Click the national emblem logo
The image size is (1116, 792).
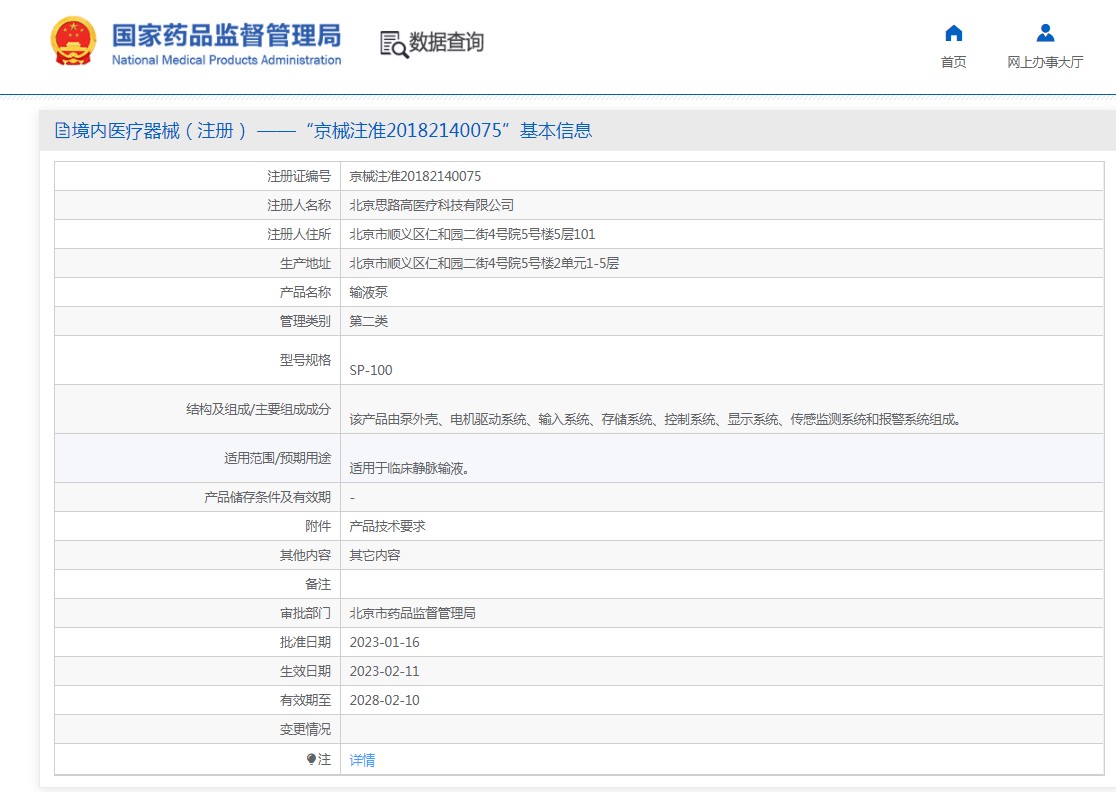click(73, 41)
